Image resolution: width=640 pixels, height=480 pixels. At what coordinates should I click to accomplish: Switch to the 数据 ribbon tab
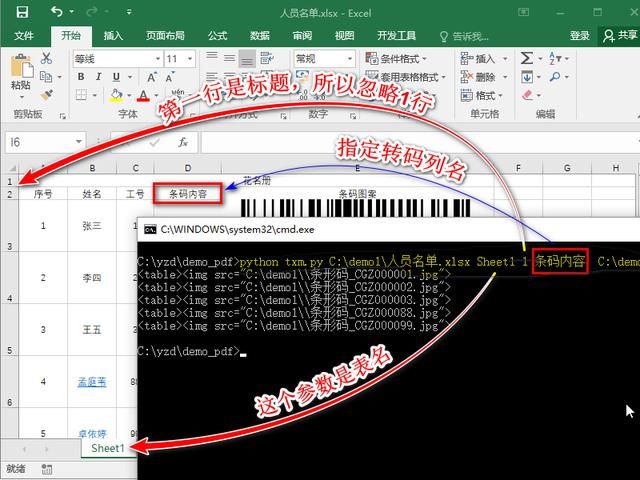point(260,36)
